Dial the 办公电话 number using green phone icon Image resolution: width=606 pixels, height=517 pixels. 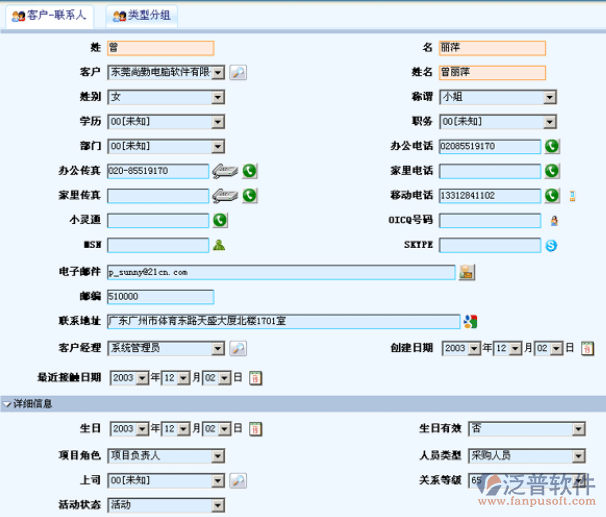[552, 146]
